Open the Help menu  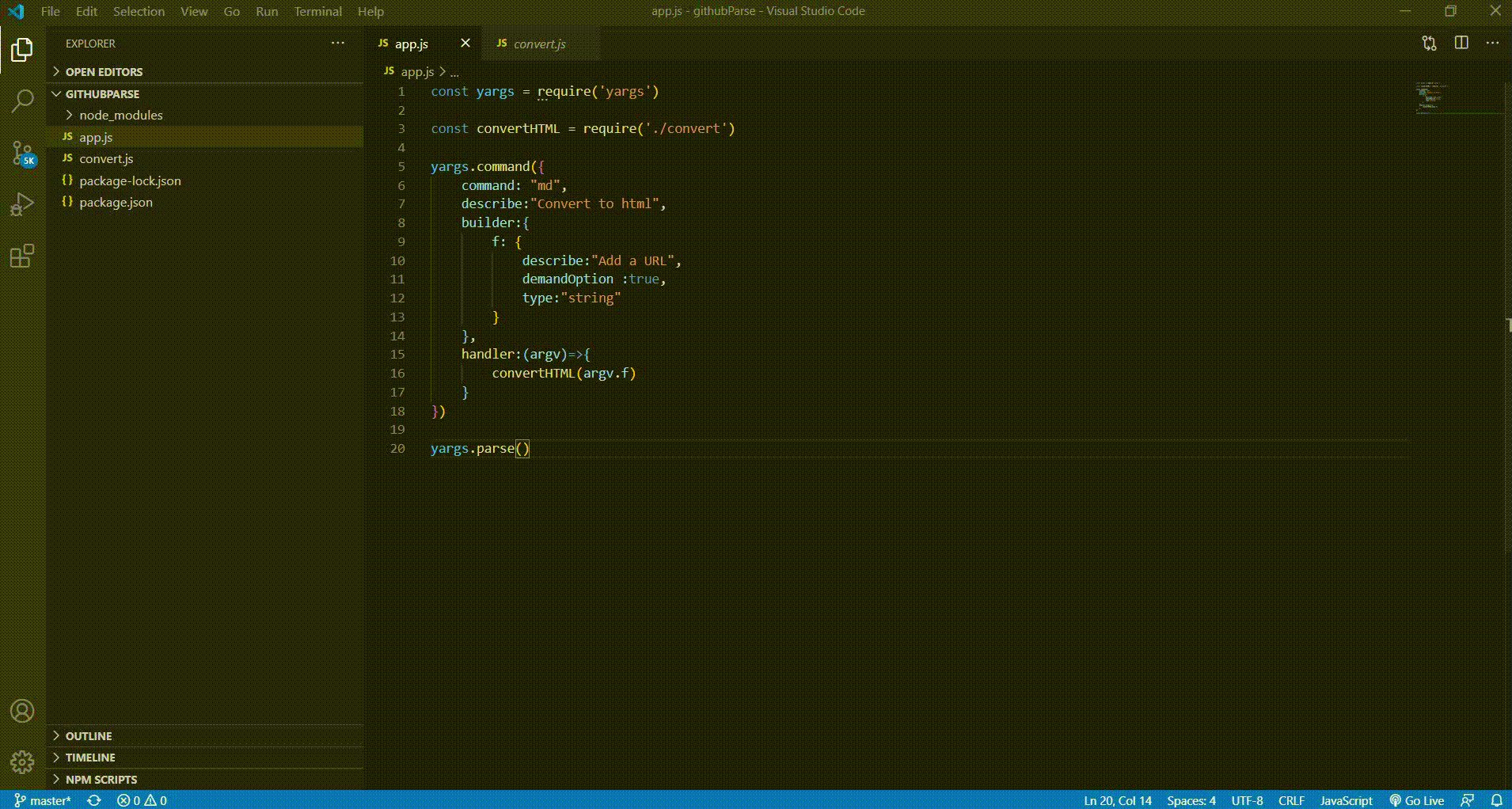pos(370,11)
